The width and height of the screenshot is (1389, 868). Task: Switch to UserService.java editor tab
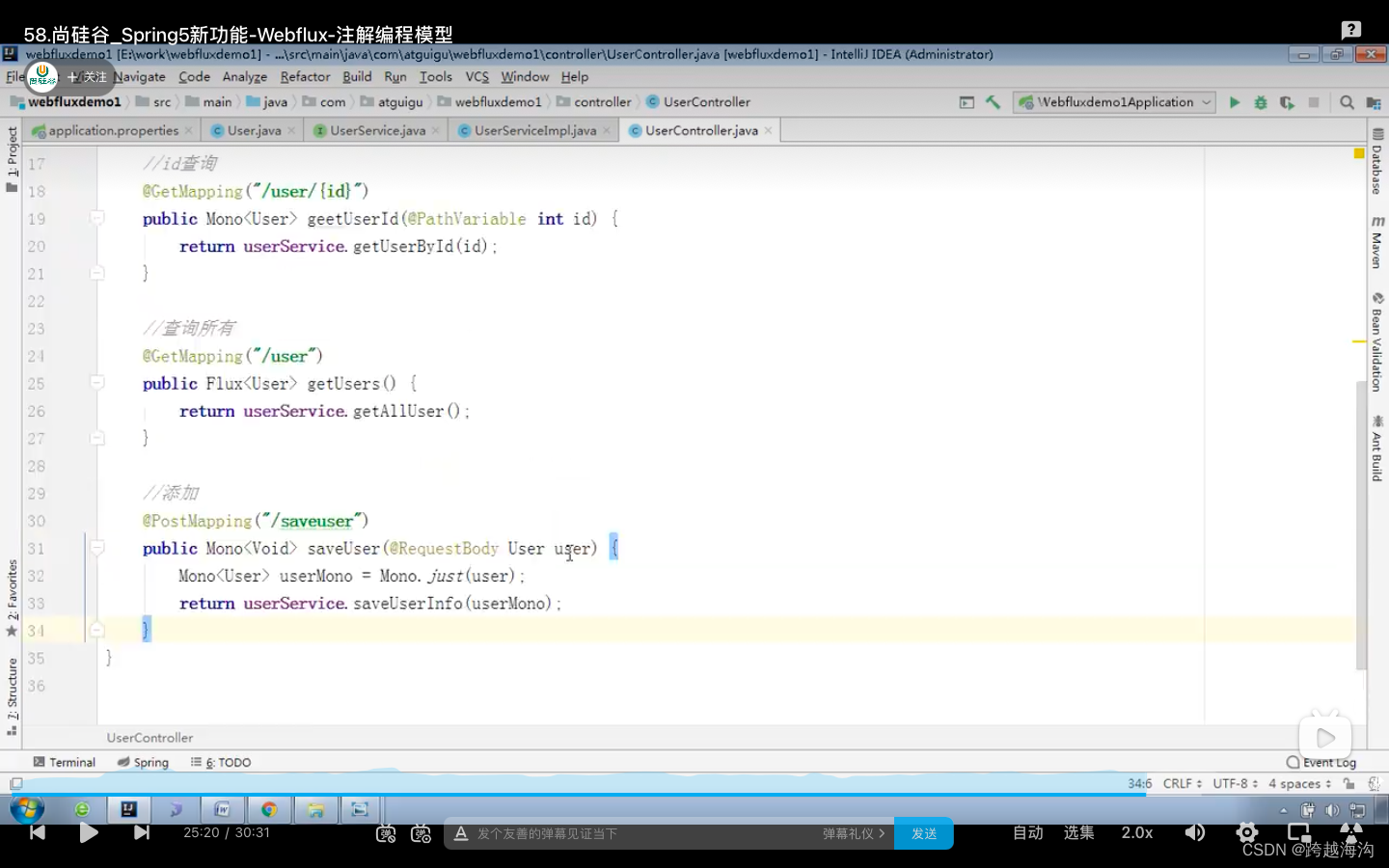[x=376, y=130]
